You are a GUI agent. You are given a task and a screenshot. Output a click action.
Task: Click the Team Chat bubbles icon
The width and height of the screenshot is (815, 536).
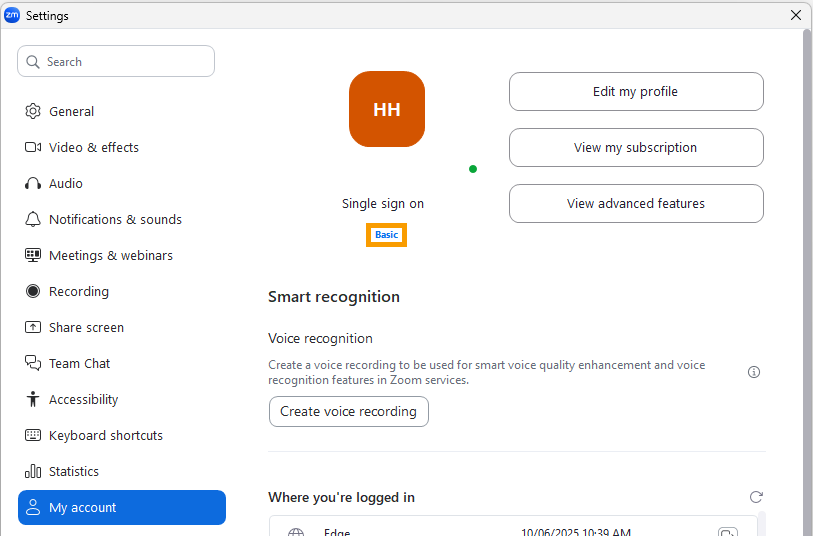point(33,363)
